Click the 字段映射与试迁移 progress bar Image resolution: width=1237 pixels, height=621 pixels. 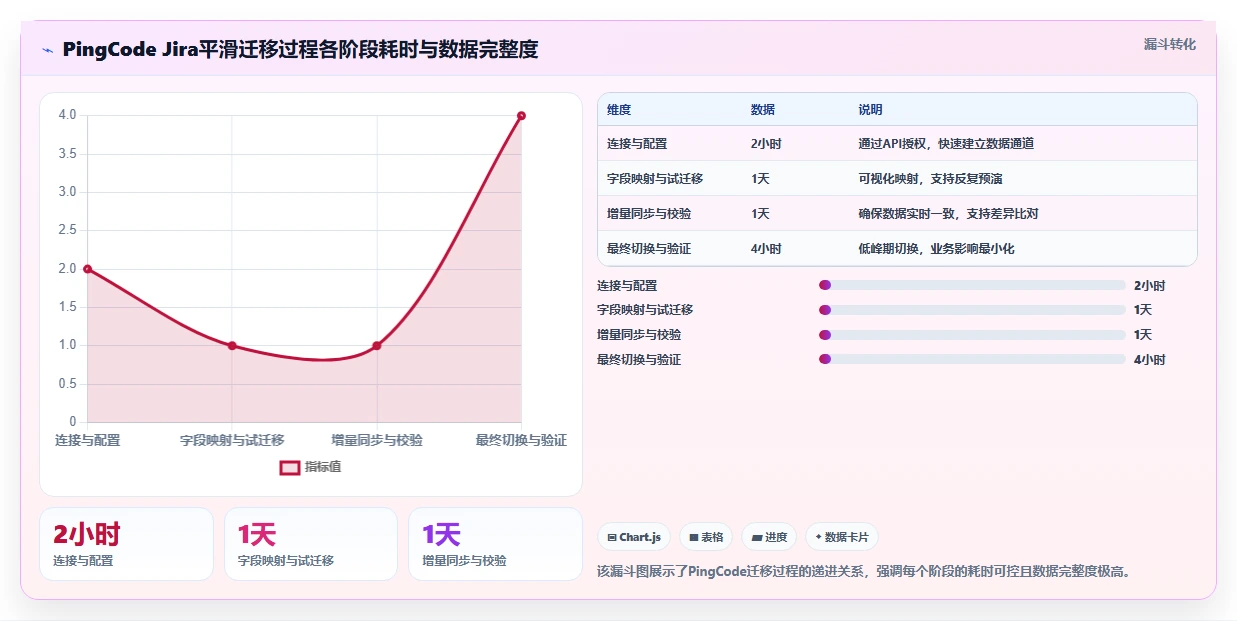(x=972, y=310)
